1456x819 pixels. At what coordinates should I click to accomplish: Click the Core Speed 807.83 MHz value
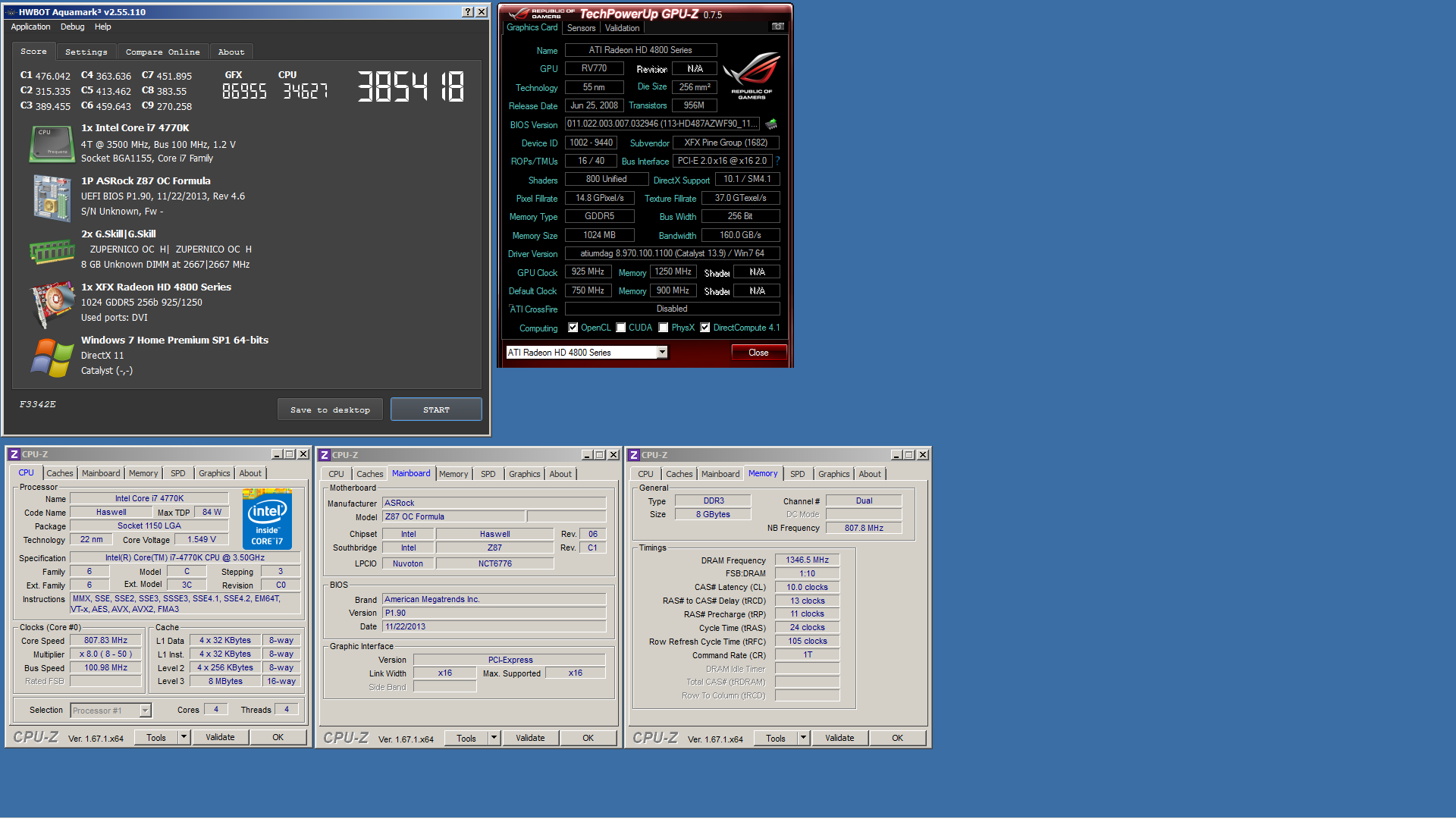105,641
